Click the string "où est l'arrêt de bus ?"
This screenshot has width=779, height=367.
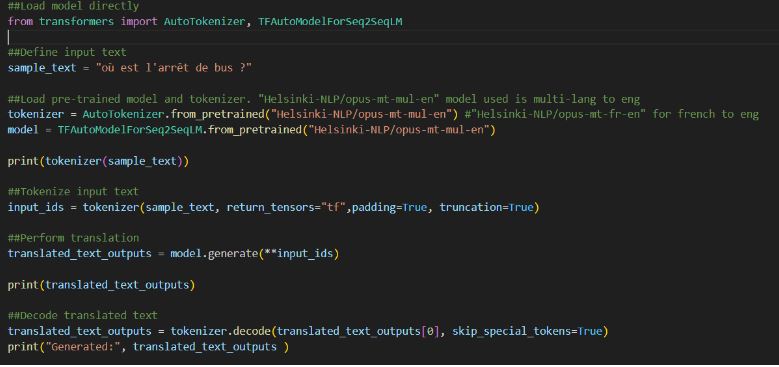point(174,68)
